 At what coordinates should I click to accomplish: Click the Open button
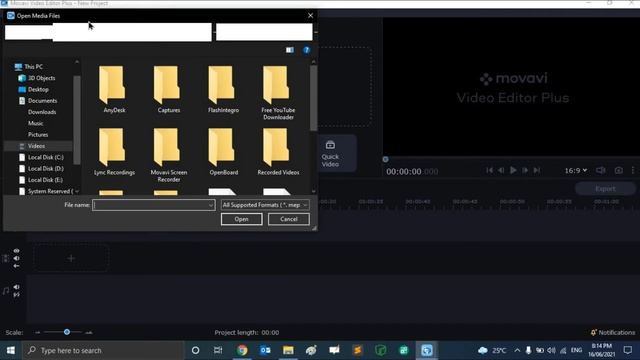pos(242,219)
